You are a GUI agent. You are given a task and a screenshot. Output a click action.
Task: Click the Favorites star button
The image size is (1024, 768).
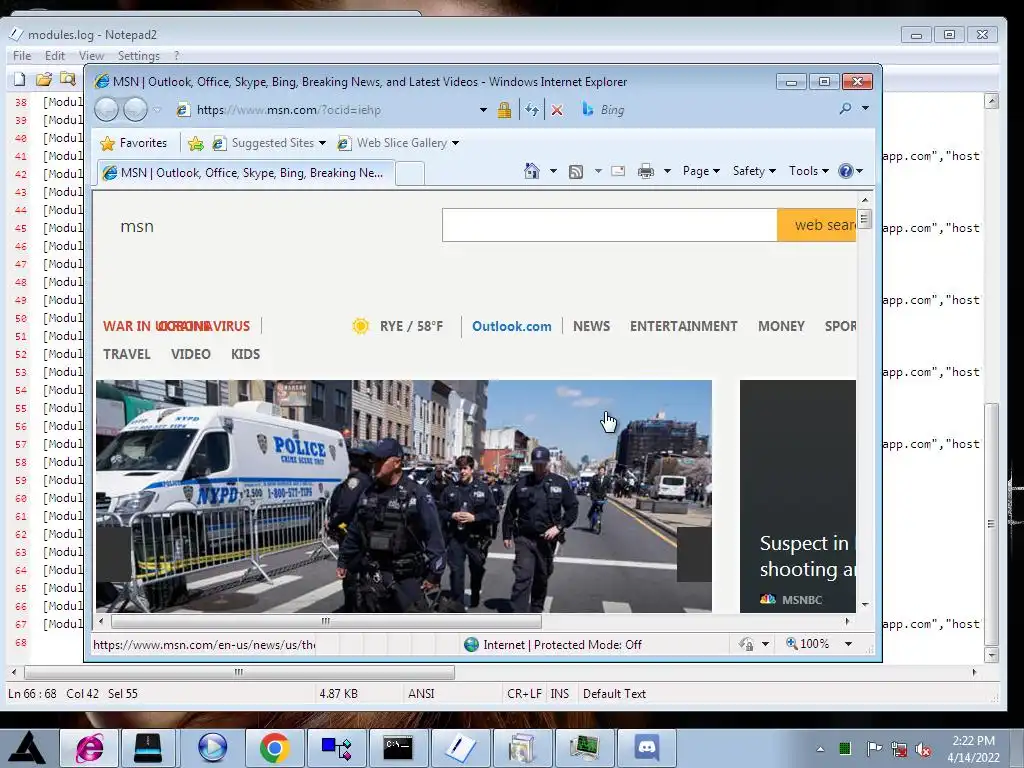click(x=134, y=143)
